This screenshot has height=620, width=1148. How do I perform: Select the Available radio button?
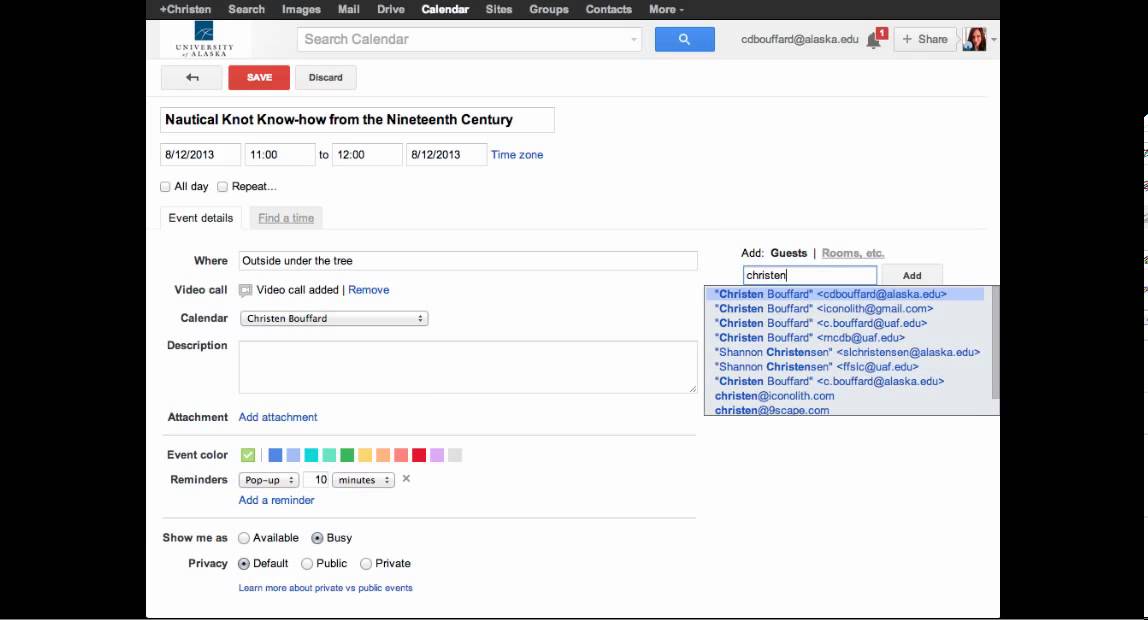pyautogui.click(x=244, y=538)
